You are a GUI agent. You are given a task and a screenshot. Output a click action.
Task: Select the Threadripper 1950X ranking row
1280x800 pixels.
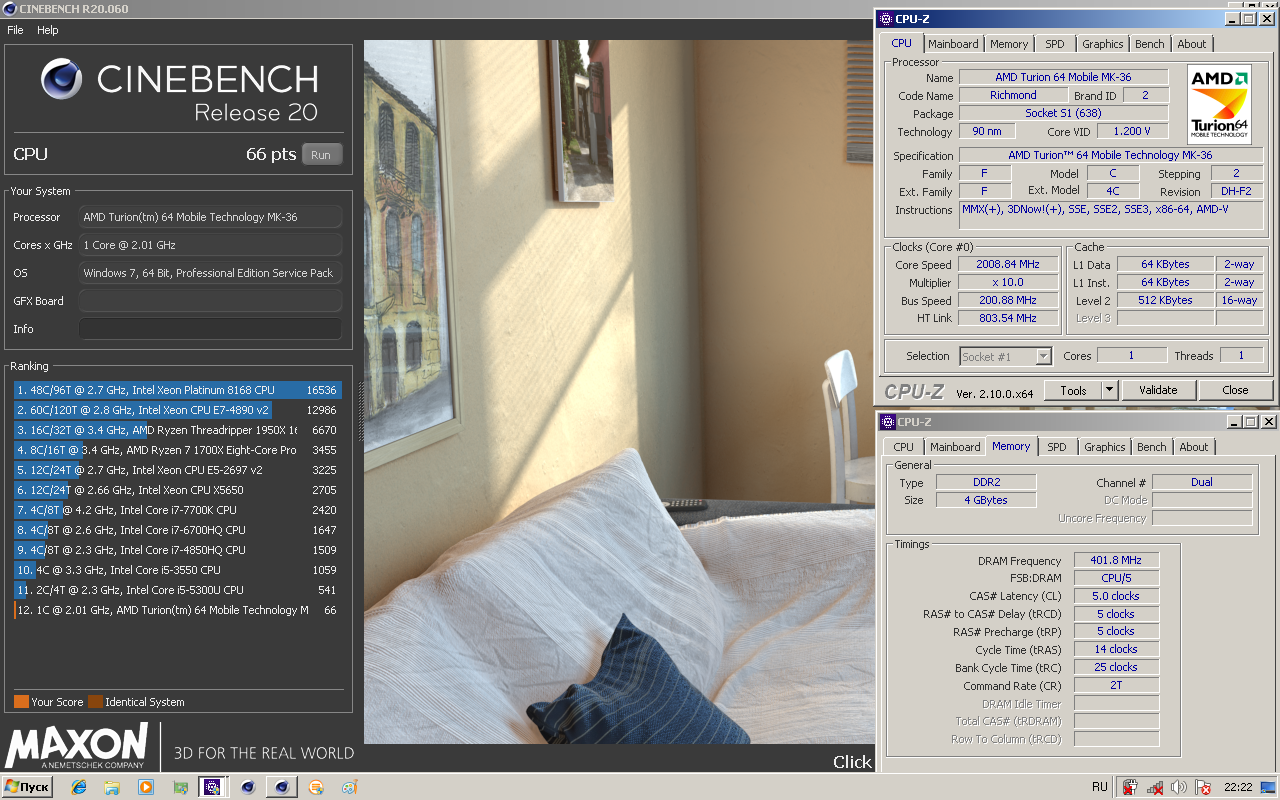tap(177, 430)
